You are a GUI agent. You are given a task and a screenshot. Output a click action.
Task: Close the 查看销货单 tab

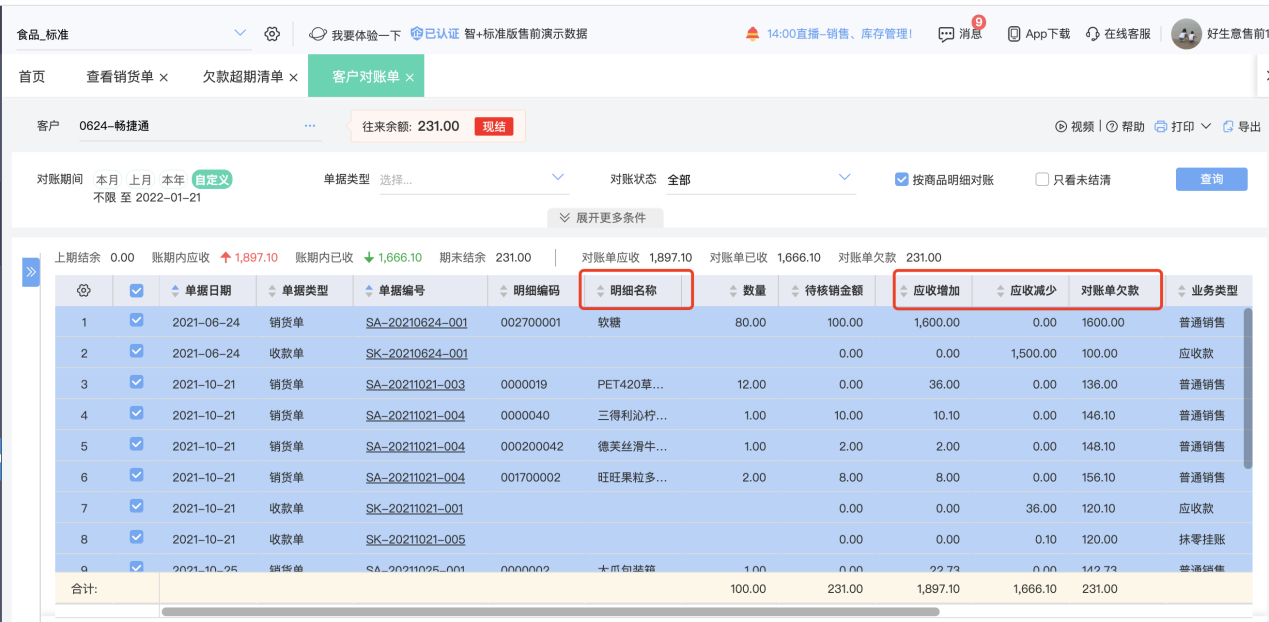click(164, 77)
